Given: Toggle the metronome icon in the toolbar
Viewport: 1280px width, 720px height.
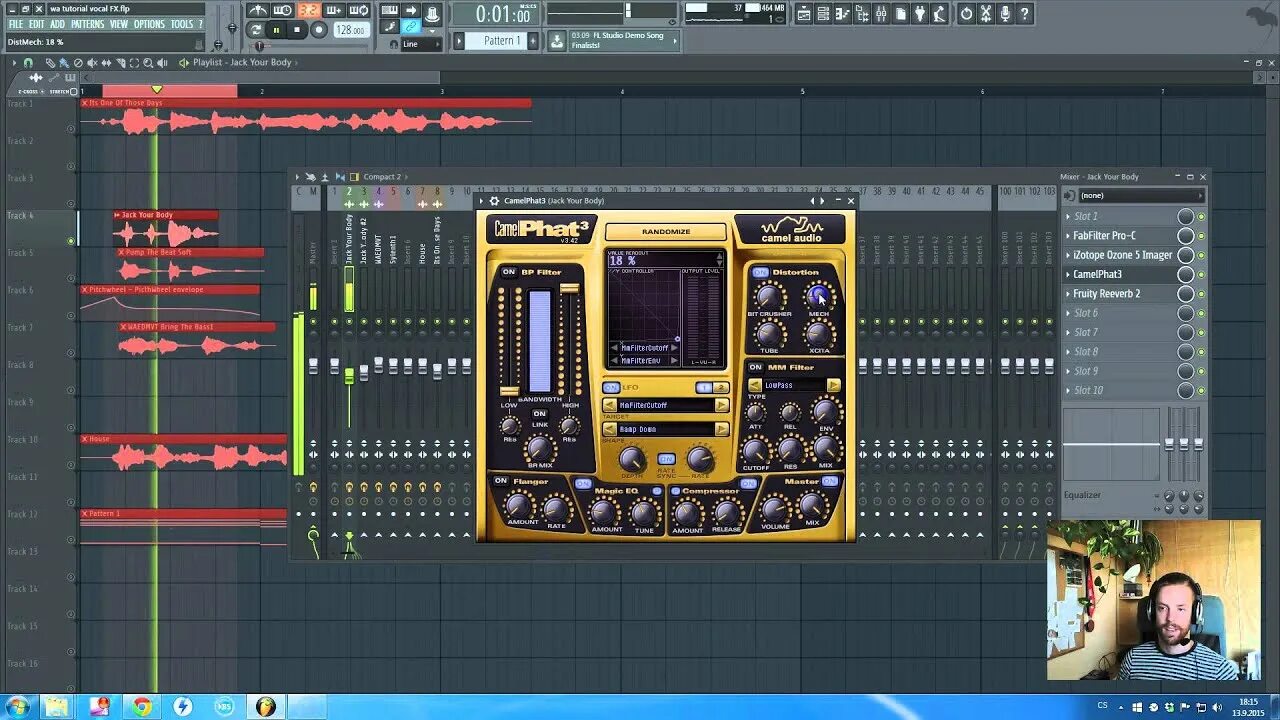Looking at the screenshot, I should tap(258, 12).
